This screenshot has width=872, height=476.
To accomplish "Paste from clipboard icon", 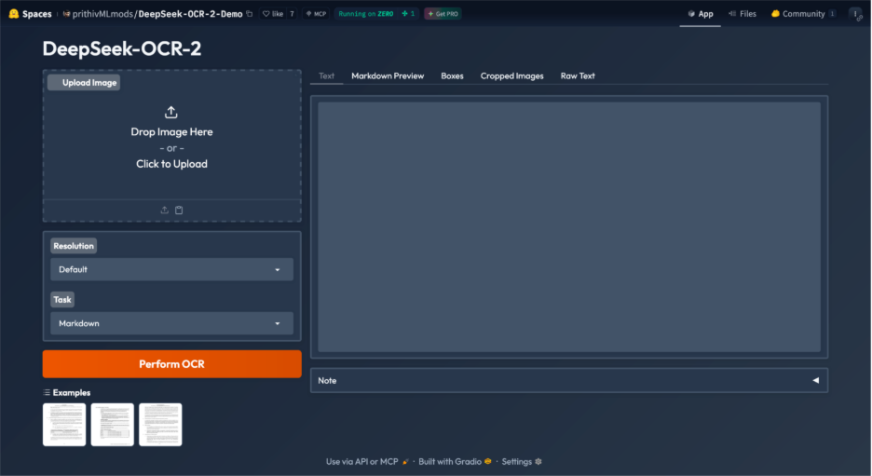I will click(x=179, y=210).
